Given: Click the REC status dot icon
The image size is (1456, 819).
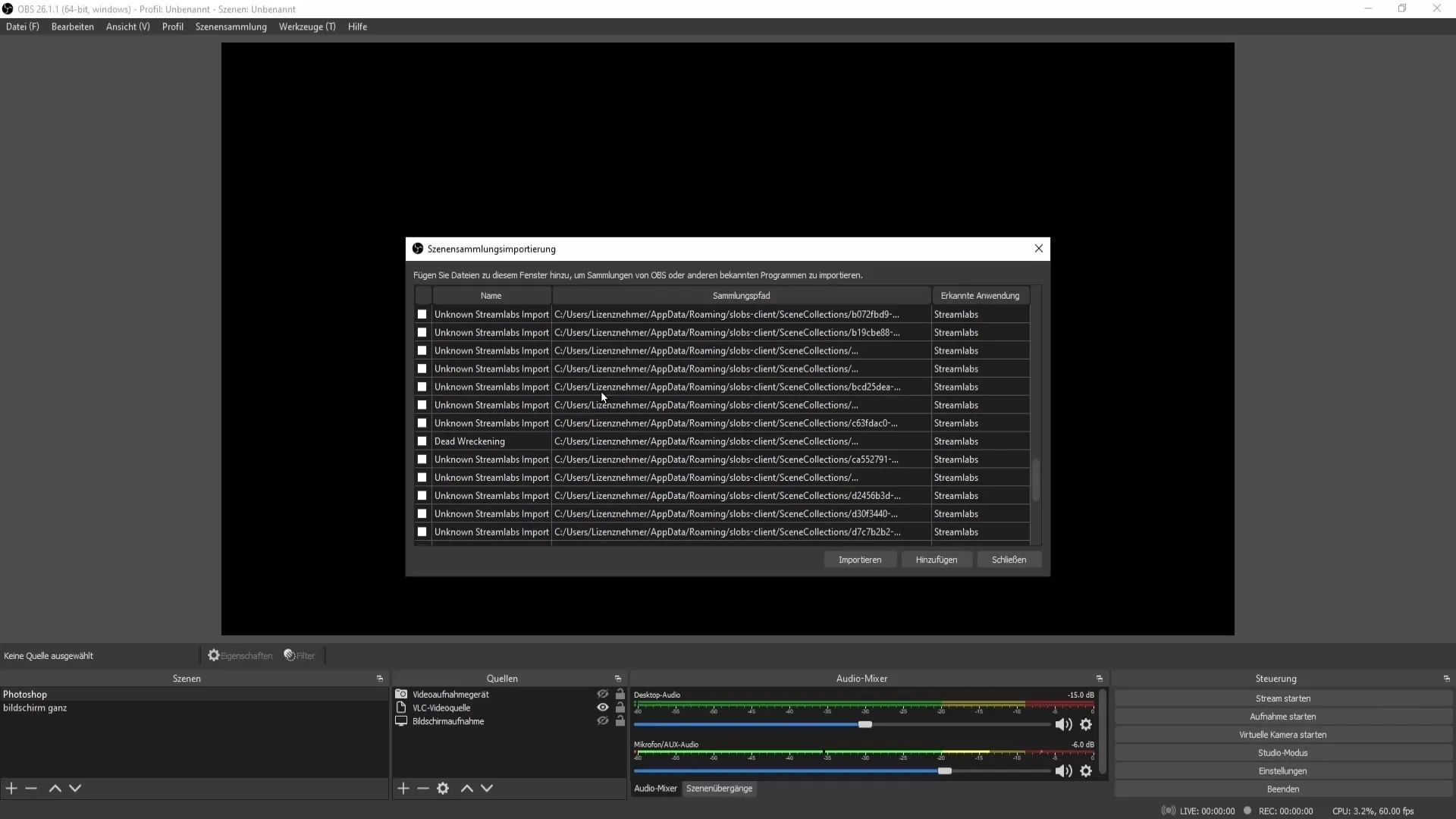Looking at the screenshot, I should [x=1247, y=811].
